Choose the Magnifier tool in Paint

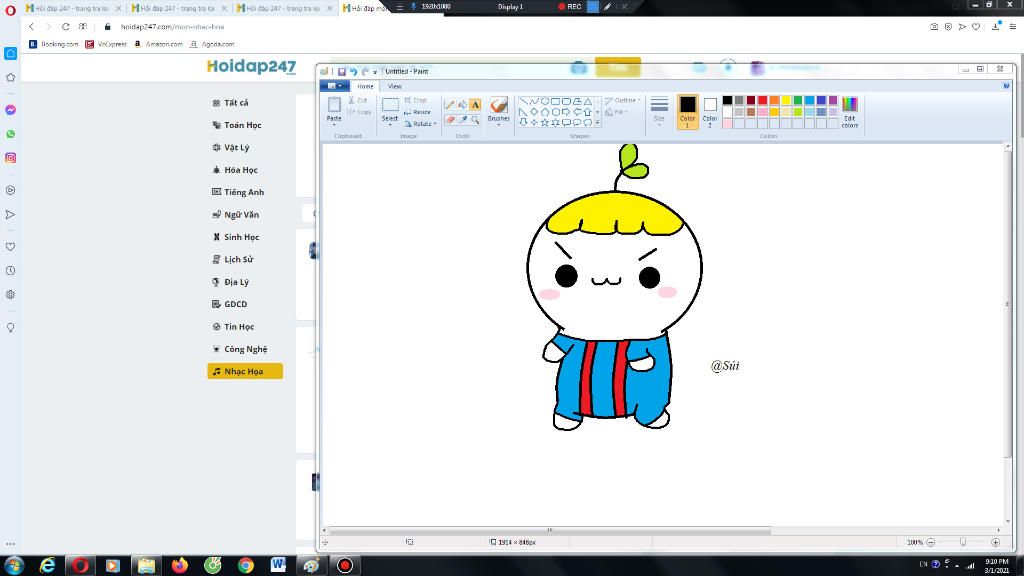475,120
